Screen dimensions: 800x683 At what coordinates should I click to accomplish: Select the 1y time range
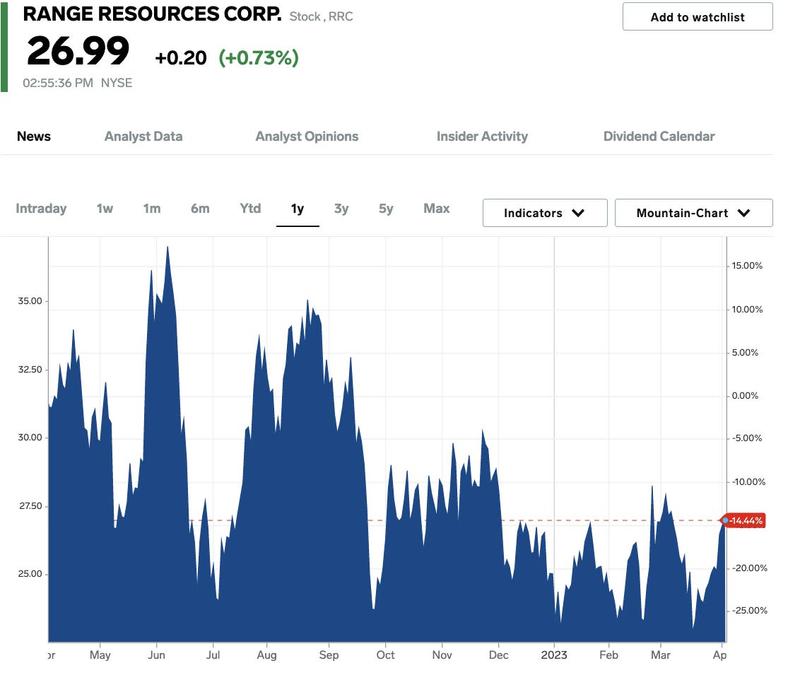(297, 209)
